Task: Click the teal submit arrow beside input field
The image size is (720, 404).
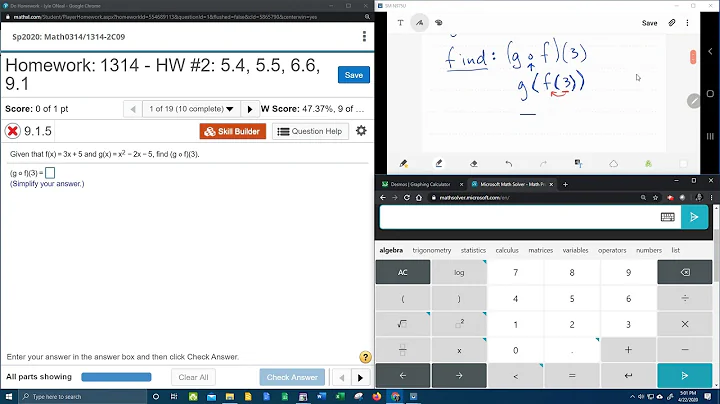Action: [x=694, y=217]
